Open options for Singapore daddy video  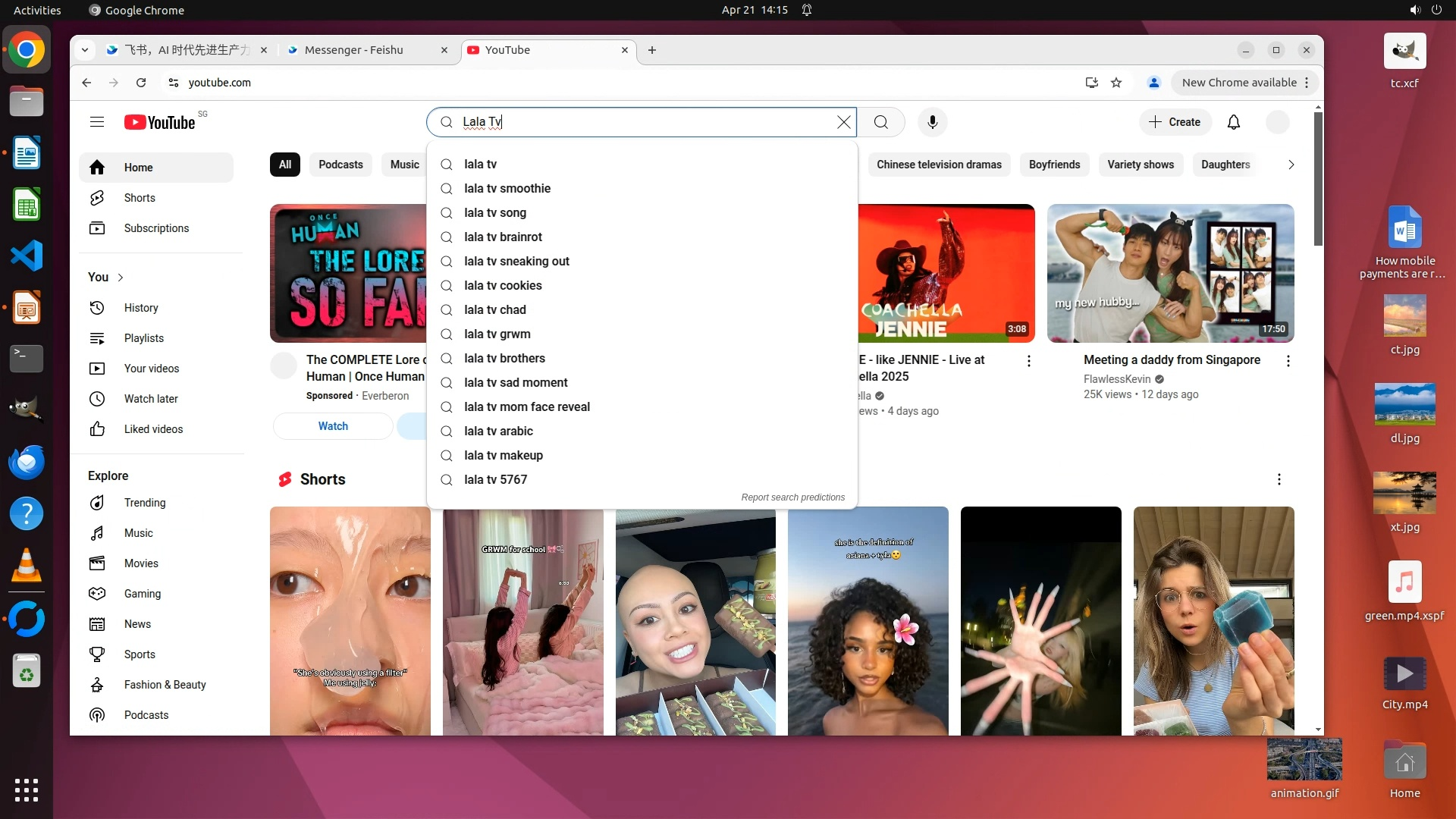pyautogui.click(x=1288, y=361)
